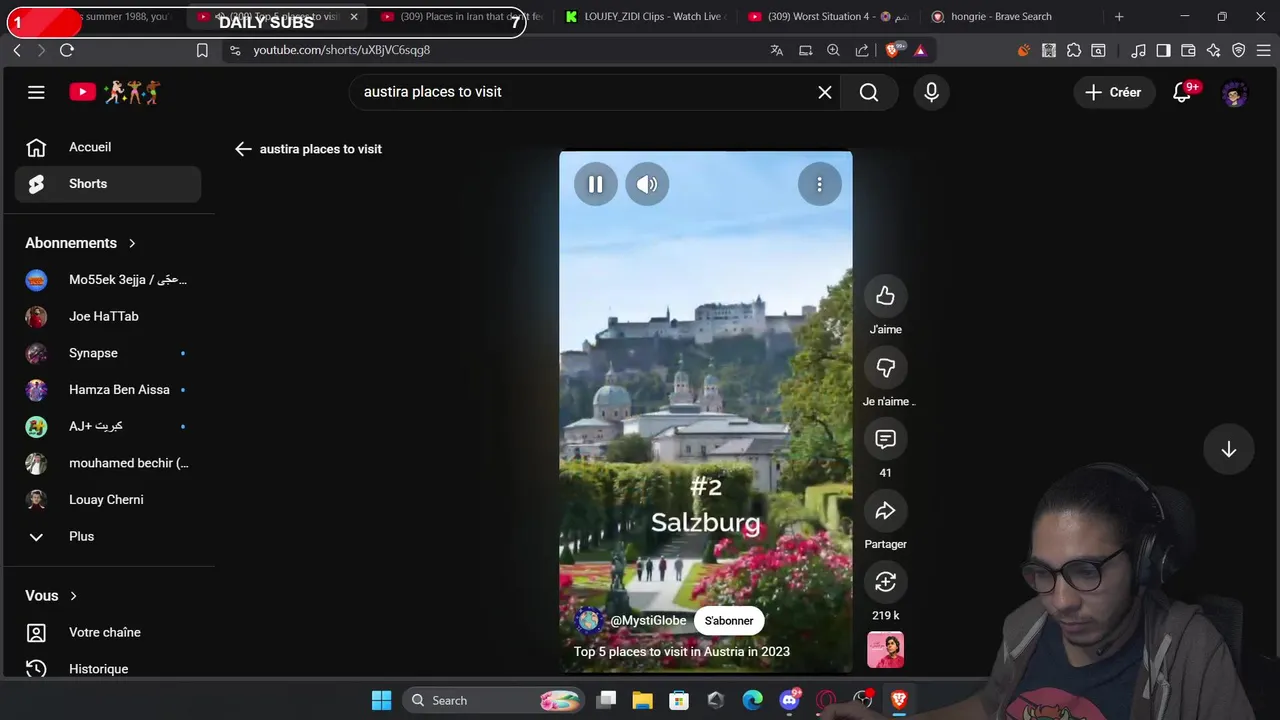Viewport: 1280px width, 720px height.
Task: Open YouTube notifications bell
Action: [1182, 92]
